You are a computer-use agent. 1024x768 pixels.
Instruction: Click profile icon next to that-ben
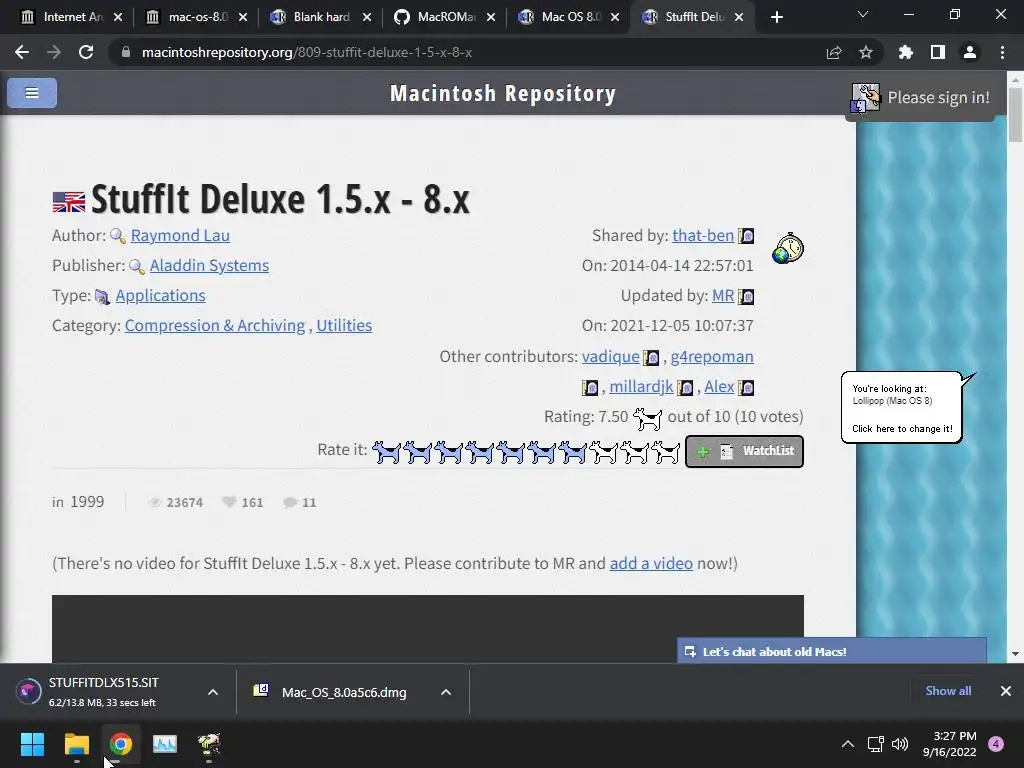(746, 236)
